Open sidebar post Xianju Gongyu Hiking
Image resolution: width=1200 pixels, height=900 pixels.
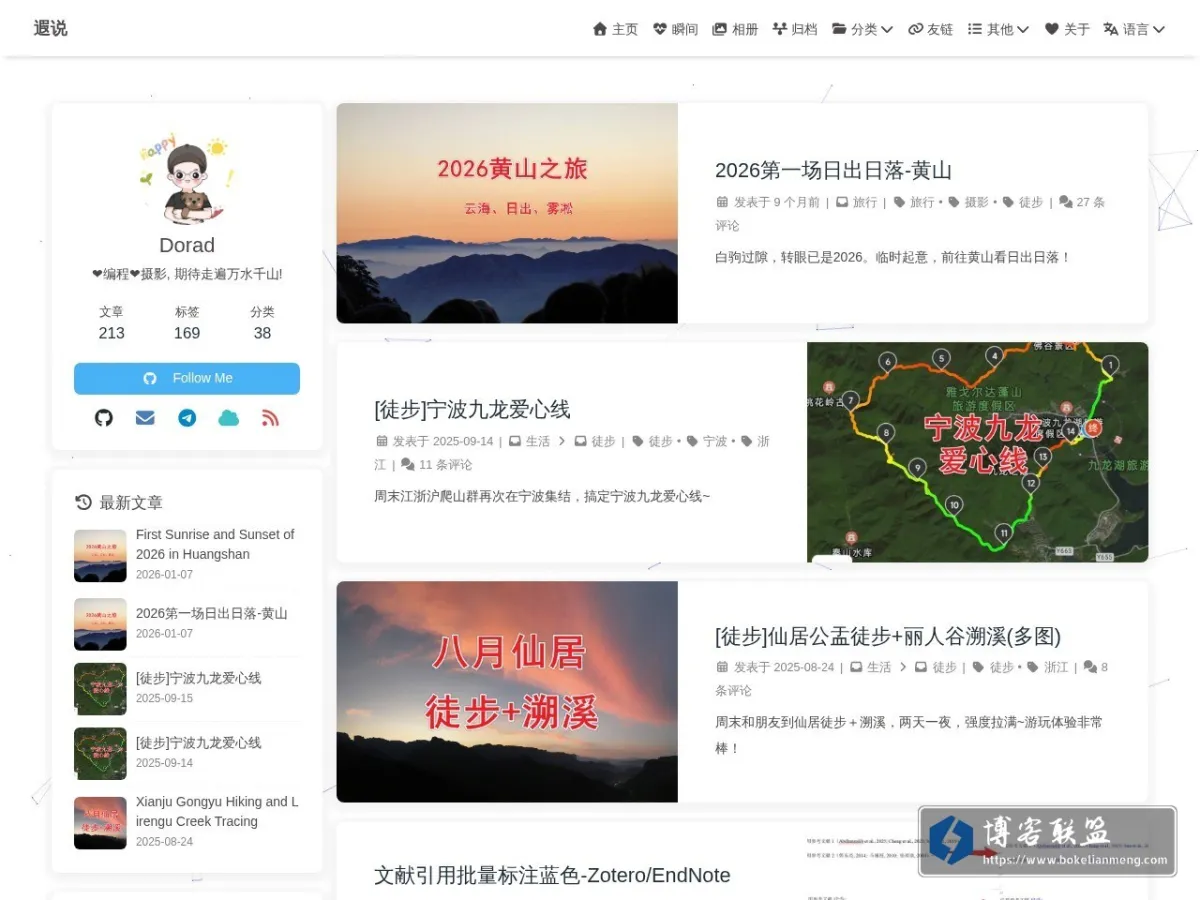pyautogui.click(x=217, y=811)
